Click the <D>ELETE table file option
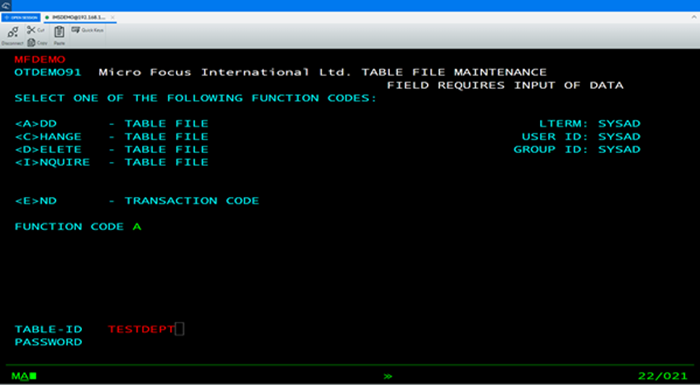700x385 pixels. coord(112,150)
